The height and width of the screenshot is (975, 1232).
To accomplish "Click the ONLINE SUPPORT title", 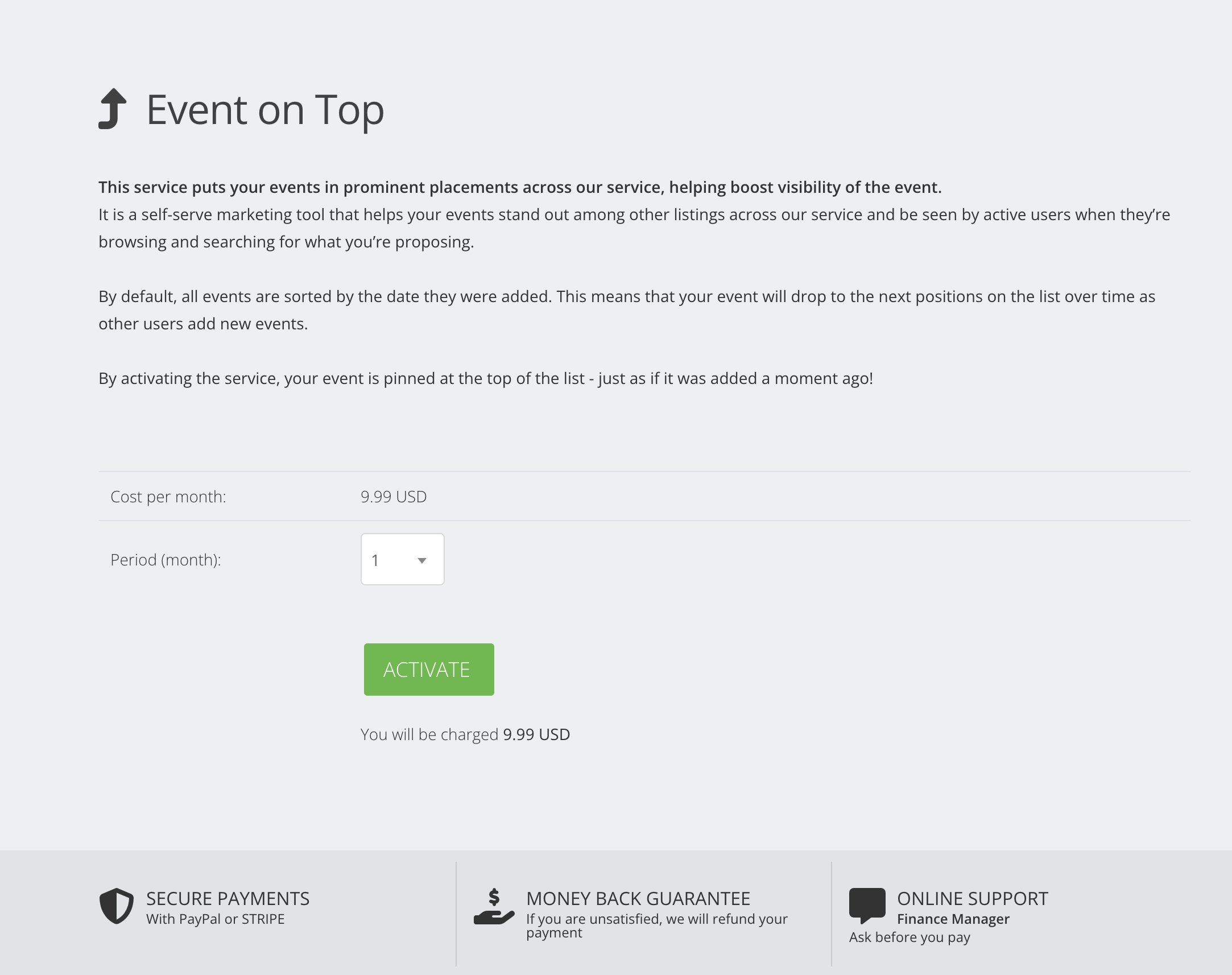I will click(973, 899).
